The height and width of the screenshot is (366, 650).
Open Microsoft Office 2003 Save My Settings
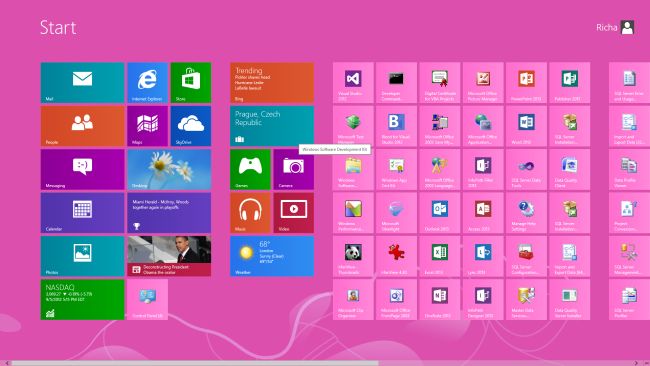pyautogui.click(x=439, y=126)
